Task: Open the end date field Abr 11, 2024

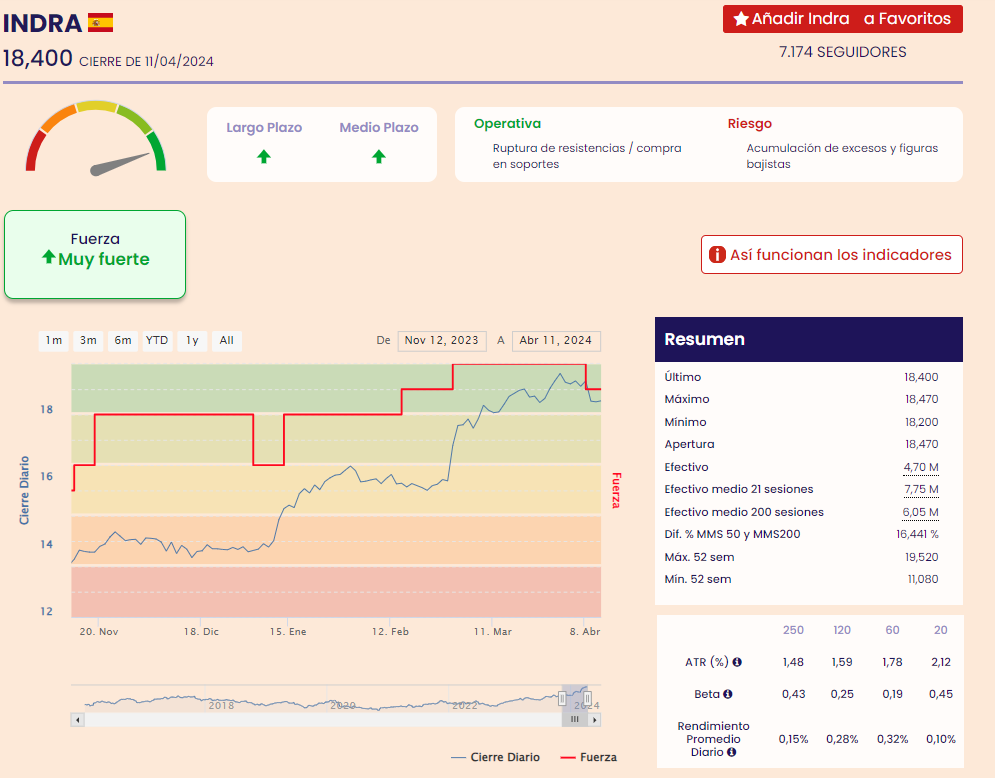Action: 556,341
